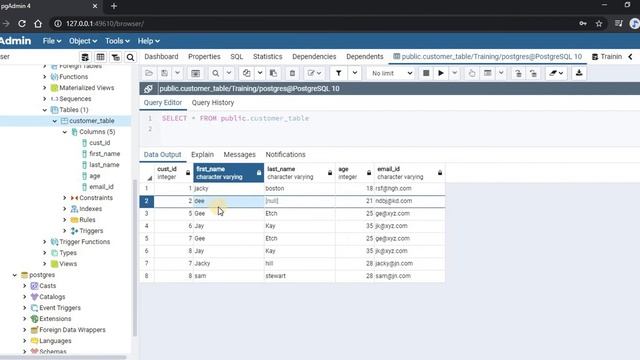Collapse the postgres database node
Image resolution: width=640 pixels, height=360 pixels.
coord(15,275)
